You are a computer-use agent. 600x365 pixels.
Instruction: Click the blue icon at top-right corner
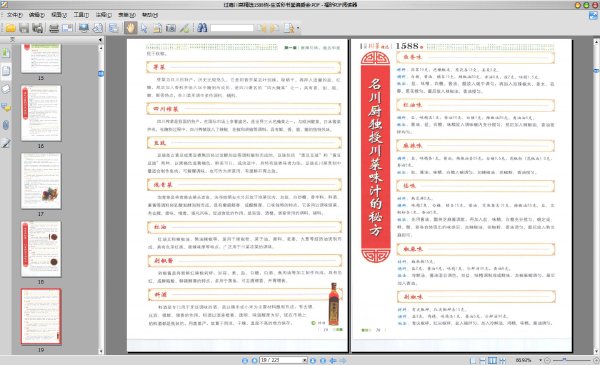(593, 15)
